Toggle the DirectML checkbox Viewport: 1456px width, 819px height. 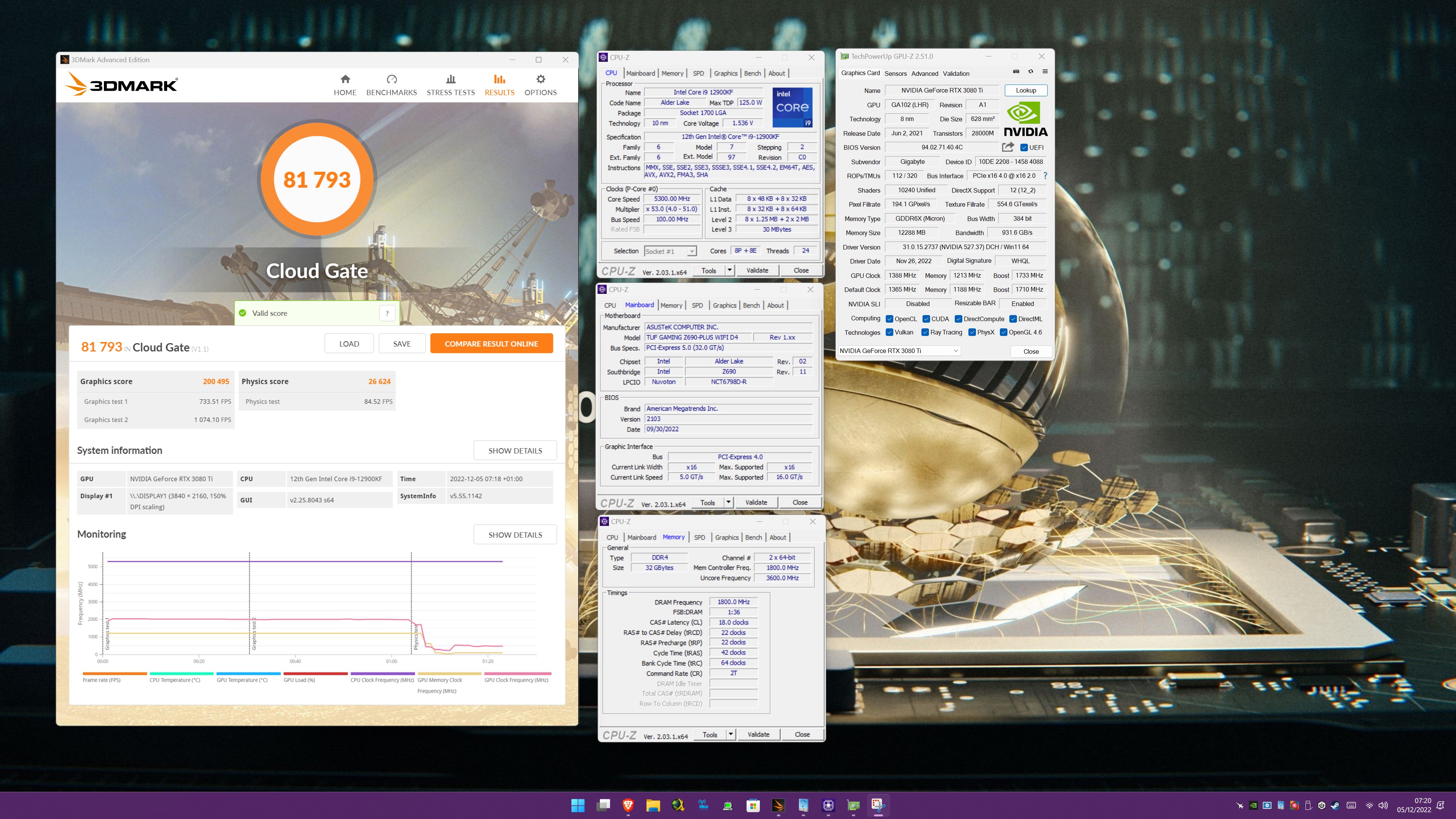tap(1014, 319)
